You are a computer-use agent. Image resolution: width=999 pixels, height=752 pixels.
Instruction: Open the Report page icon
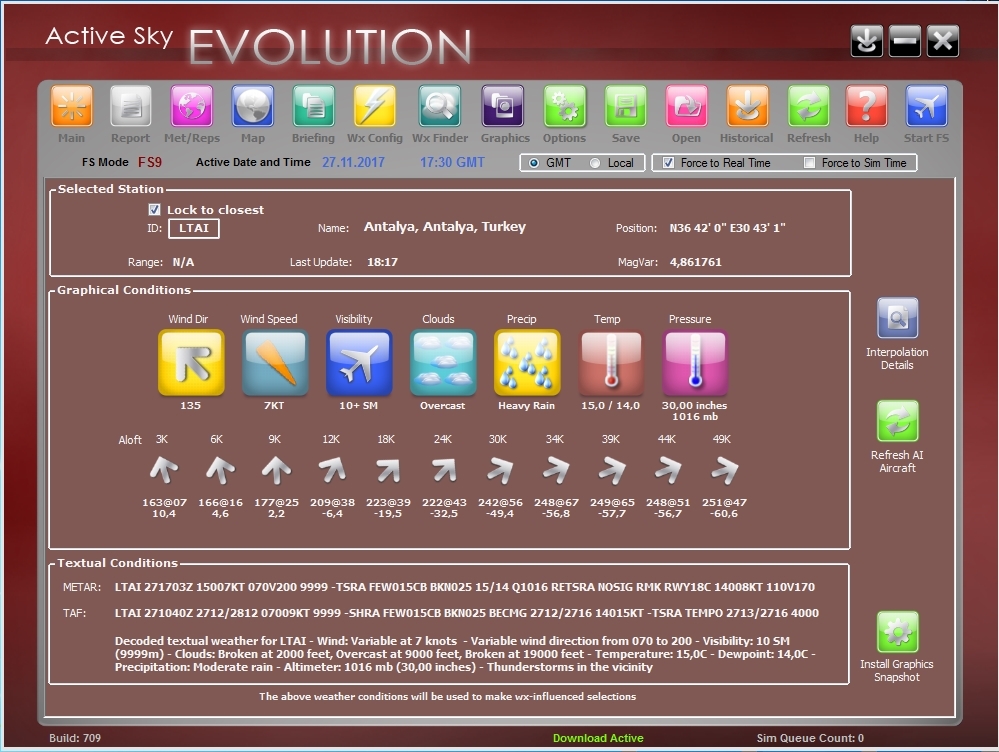[x=131, y=106]
